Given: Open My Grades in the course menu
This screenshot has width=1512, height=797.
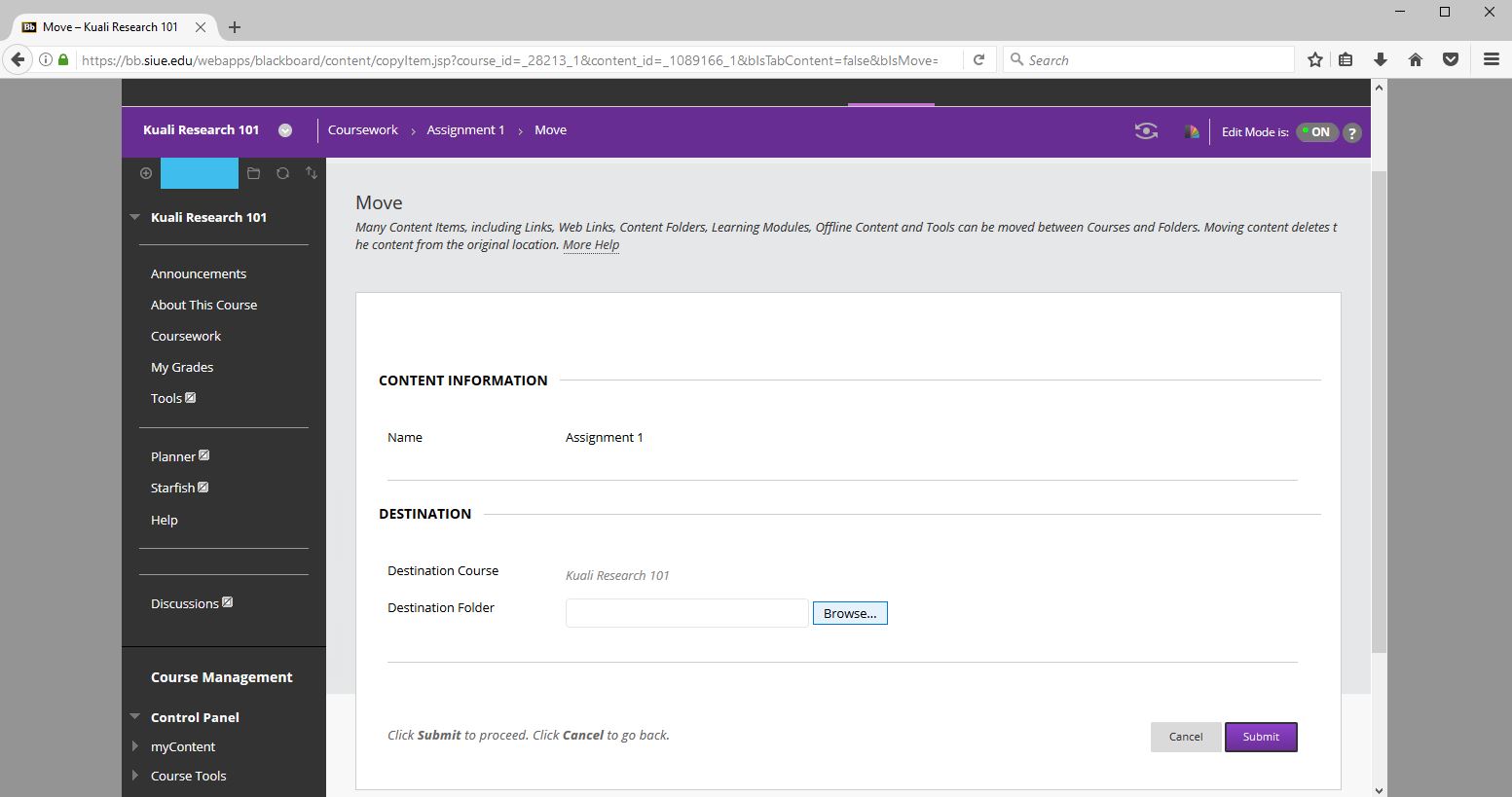Looking at the screenshot, I should [182, 367].
